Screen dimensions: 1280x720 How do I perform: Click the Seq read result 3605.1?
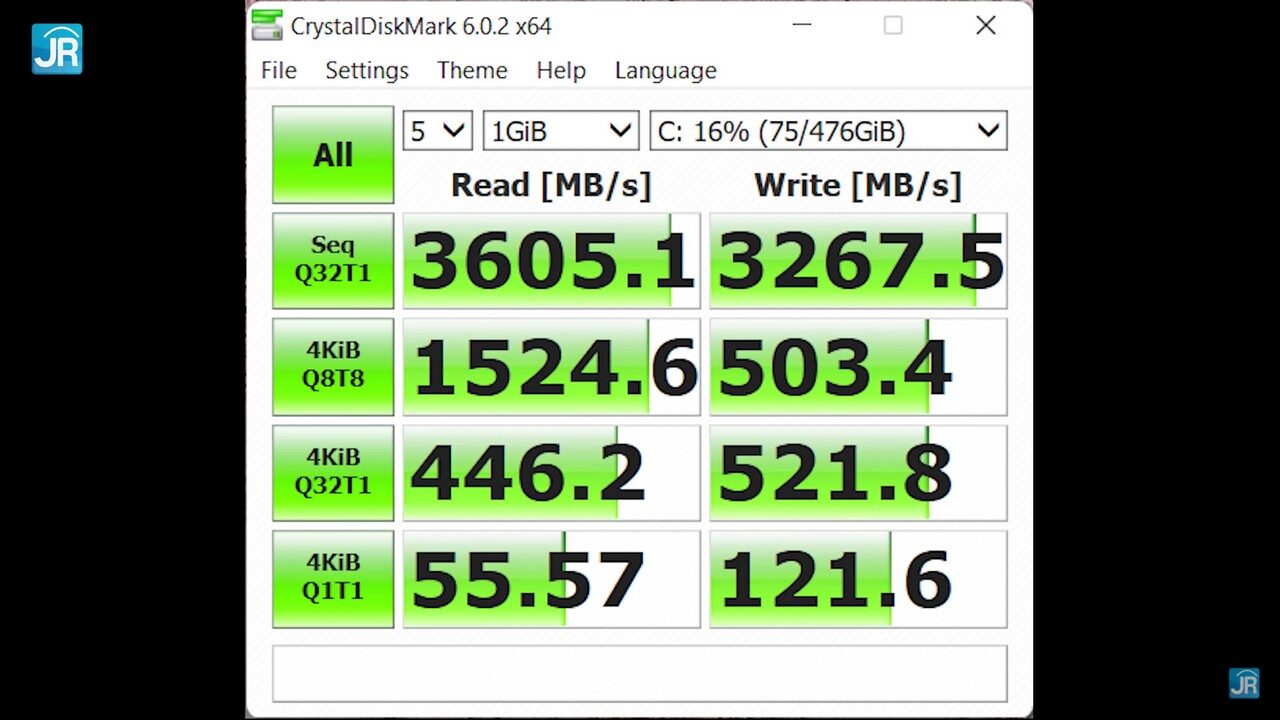(x=552, y=261)
